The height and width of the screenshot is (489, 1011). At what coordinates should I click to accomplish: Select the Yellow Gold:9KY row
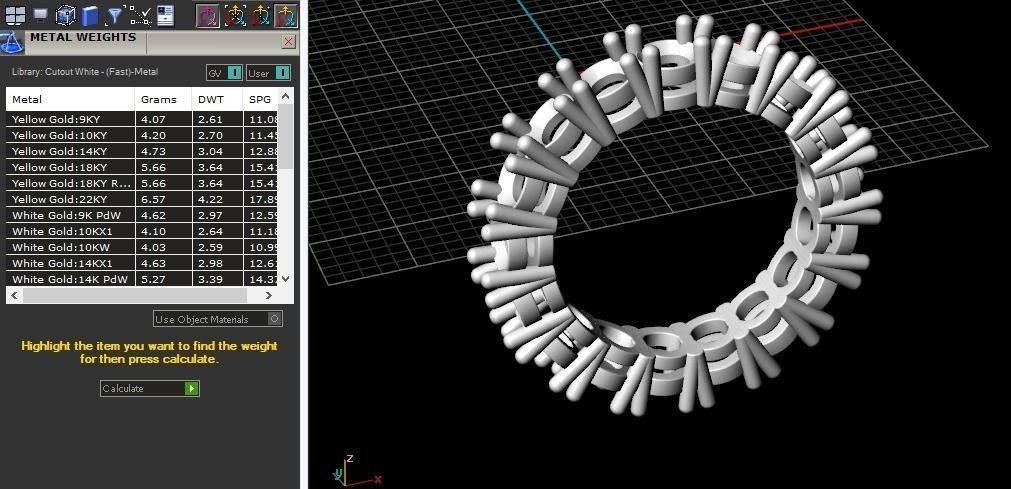[x=142, y=119]
